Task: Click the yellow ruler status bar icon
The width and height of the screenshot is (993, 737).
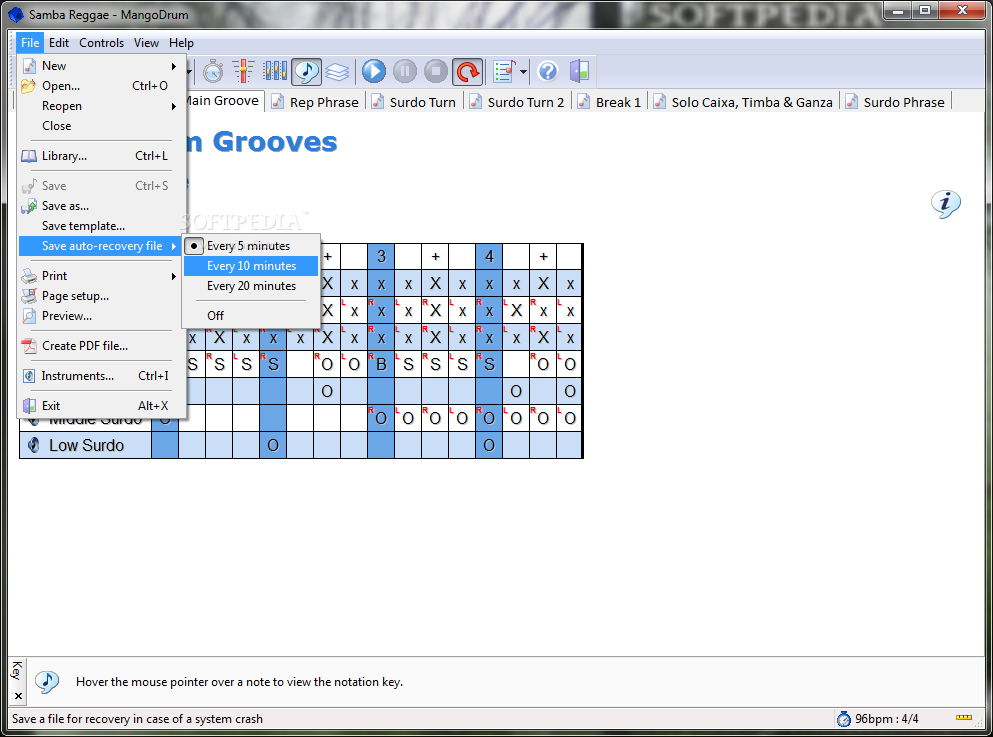Action: [964, 717]
